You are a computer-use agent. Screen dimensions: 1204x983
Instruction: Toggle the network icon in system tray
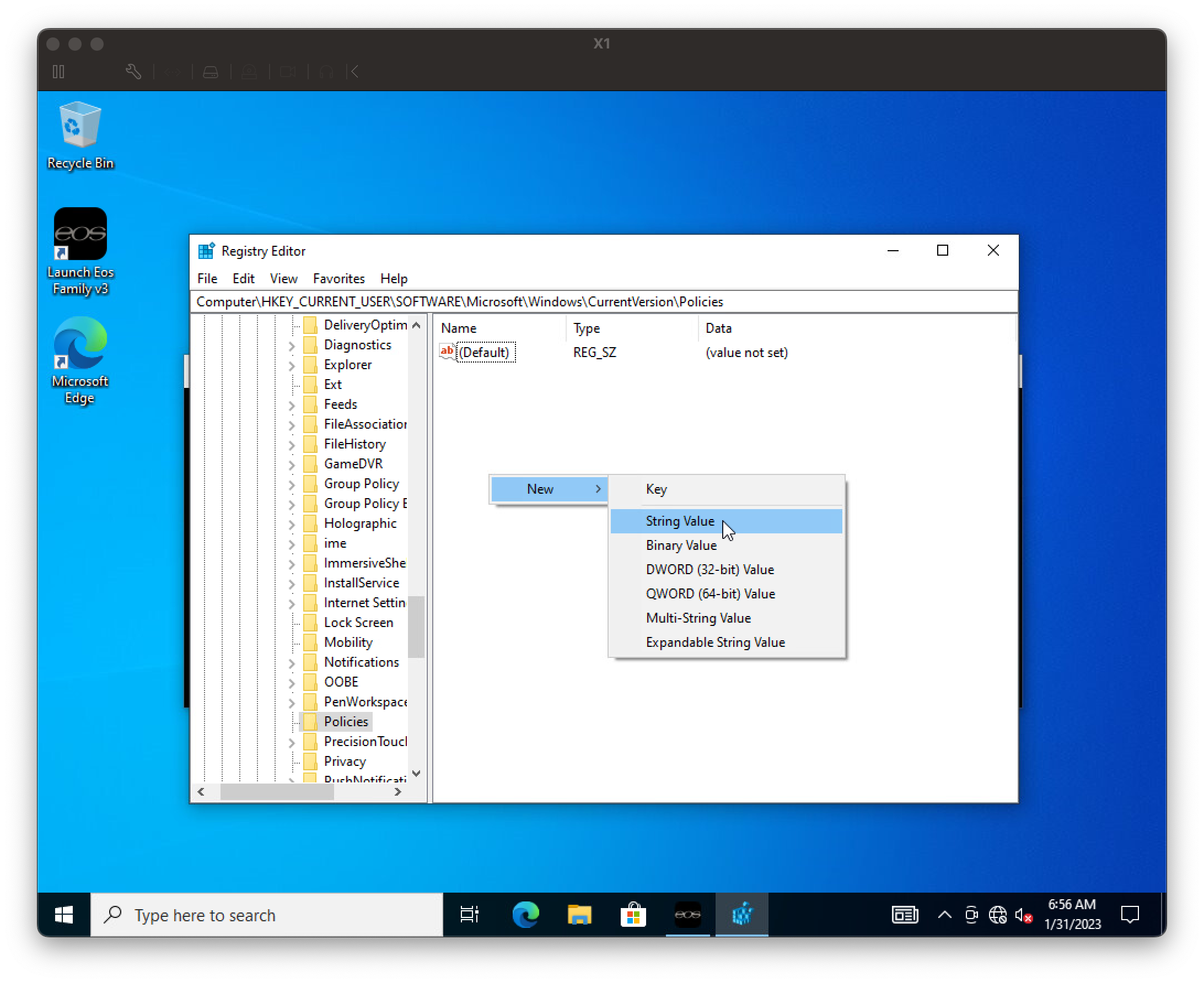click(998, 914)
